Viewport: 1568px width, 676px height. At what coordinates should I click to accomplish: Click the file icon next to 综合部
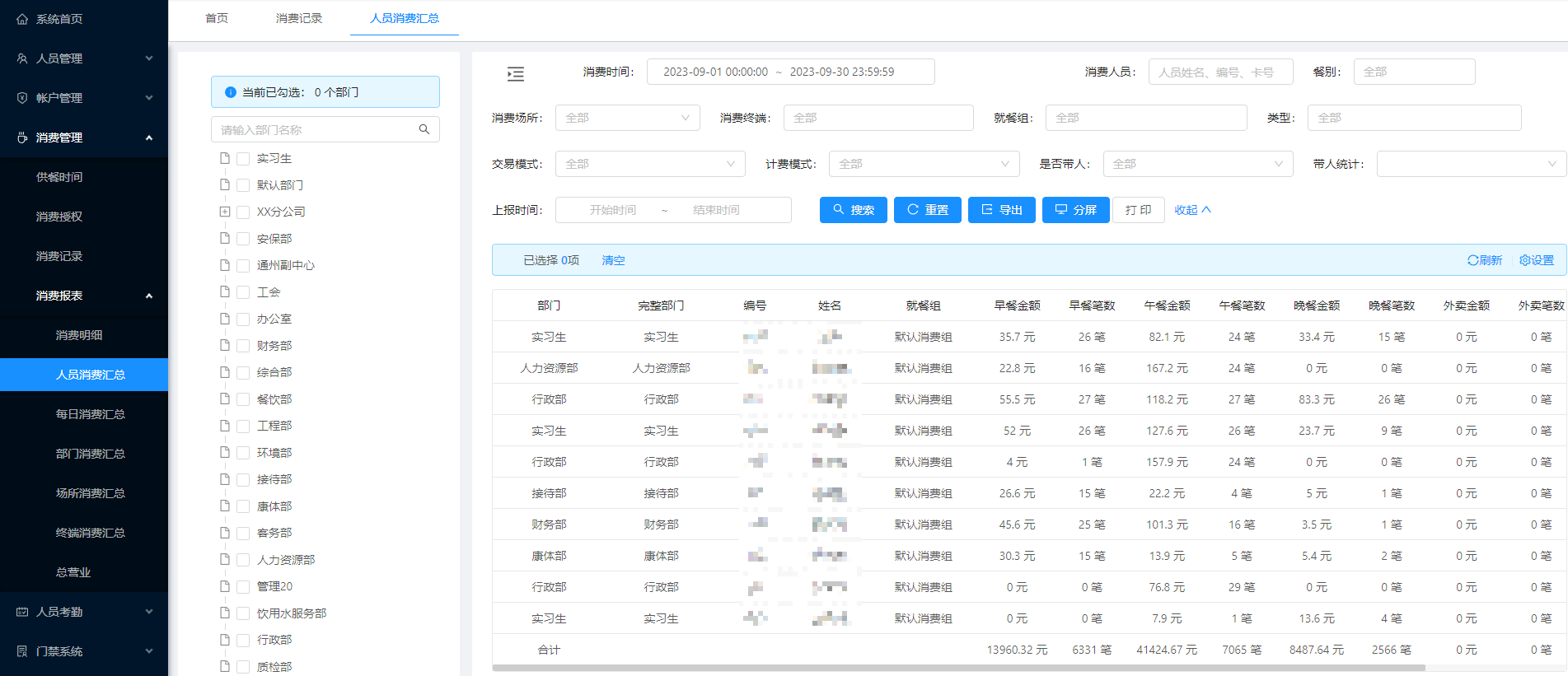tap(225, 372)
